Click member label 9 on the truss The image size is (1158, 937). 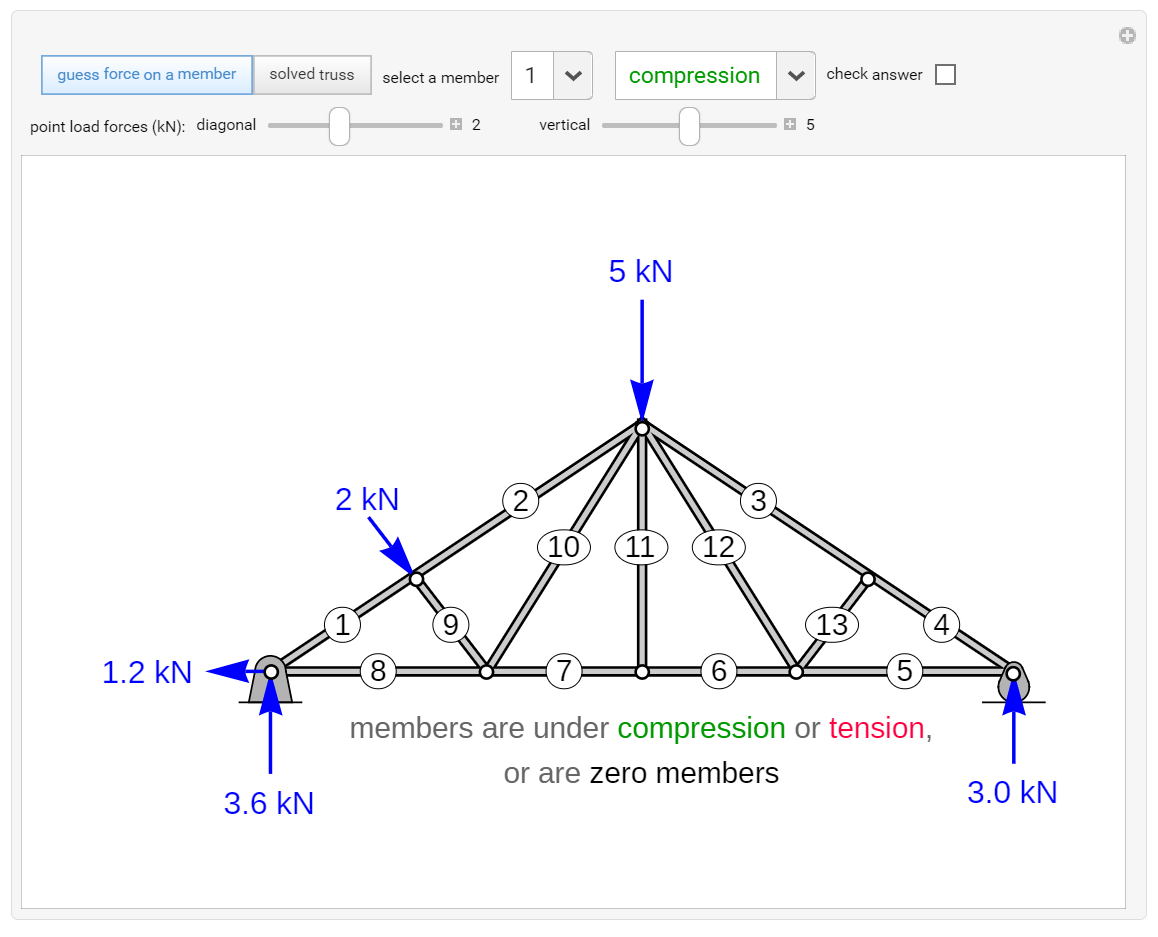[x=450, y=625]
